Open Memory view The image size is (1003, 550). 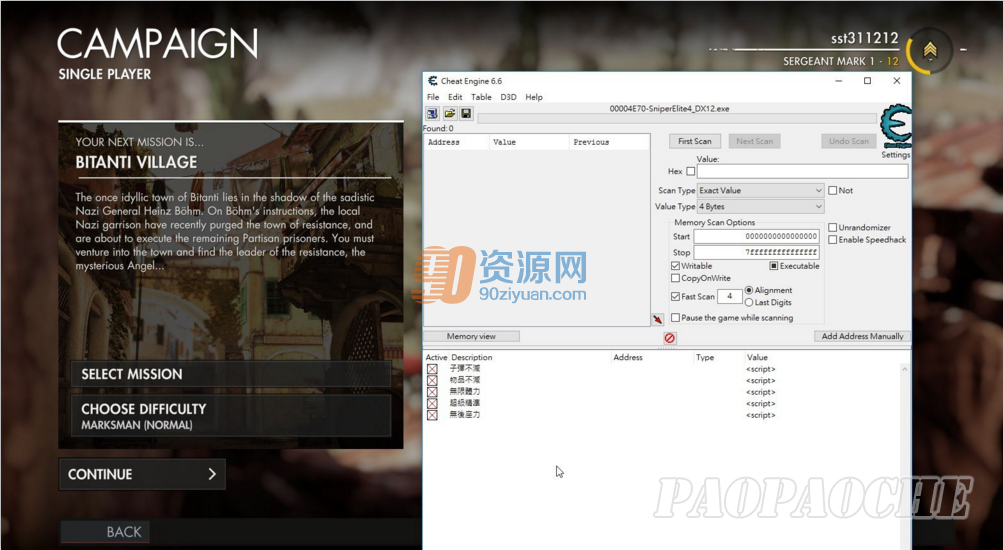pyautogui.click(x=471, y=336)
